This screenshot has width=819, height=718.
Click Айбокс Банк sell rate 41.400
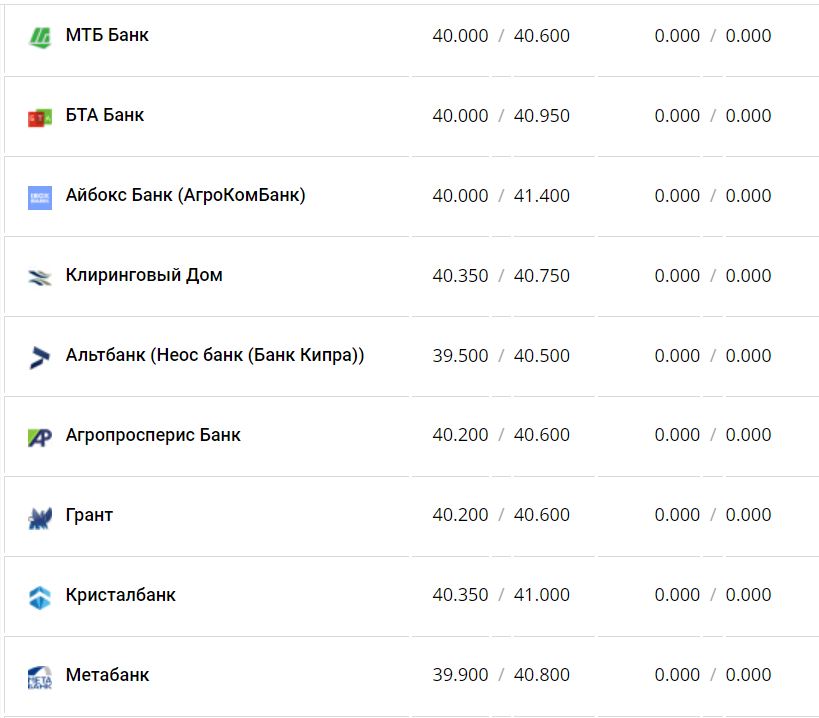pos(542,196)
